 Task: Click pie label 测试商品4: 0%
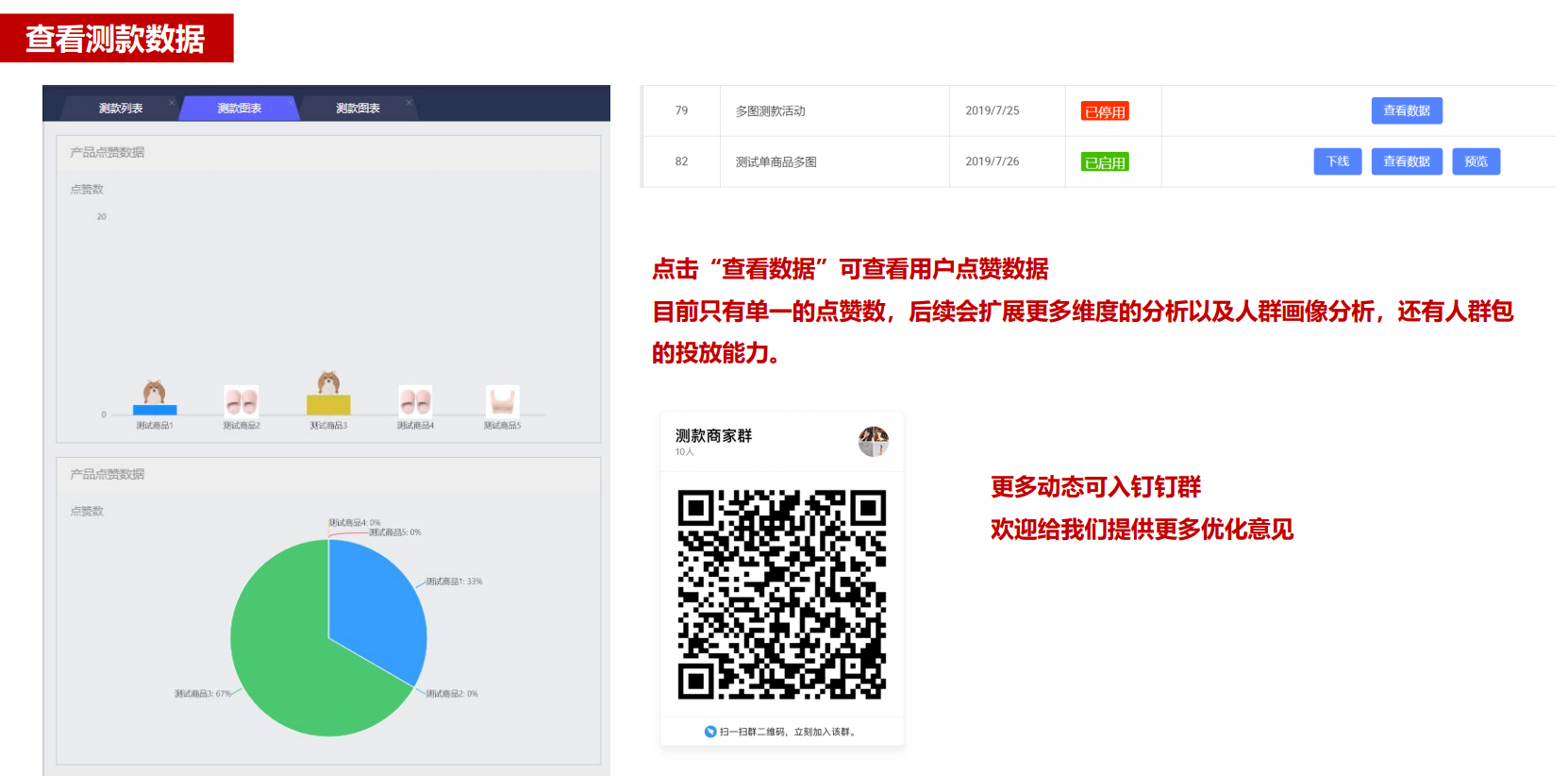(355, 522)
